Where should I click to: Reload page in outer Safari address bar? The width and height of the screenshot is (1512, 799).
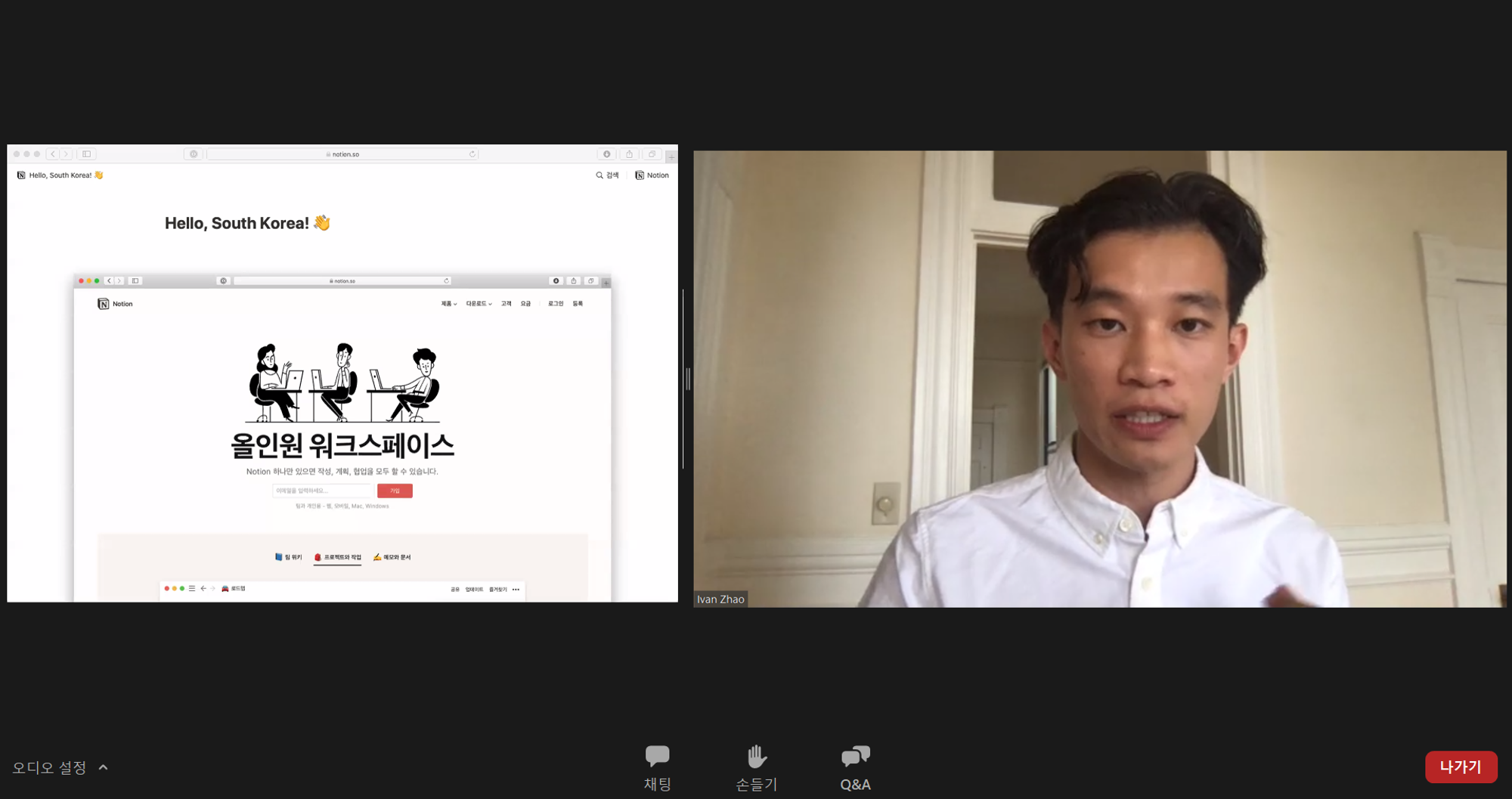(472, 154)
